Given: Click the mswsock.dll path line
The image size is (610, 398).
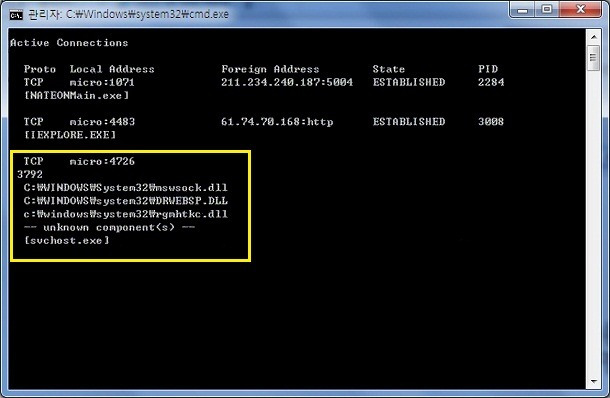Looking at the screenshot, I should (126, 188).
